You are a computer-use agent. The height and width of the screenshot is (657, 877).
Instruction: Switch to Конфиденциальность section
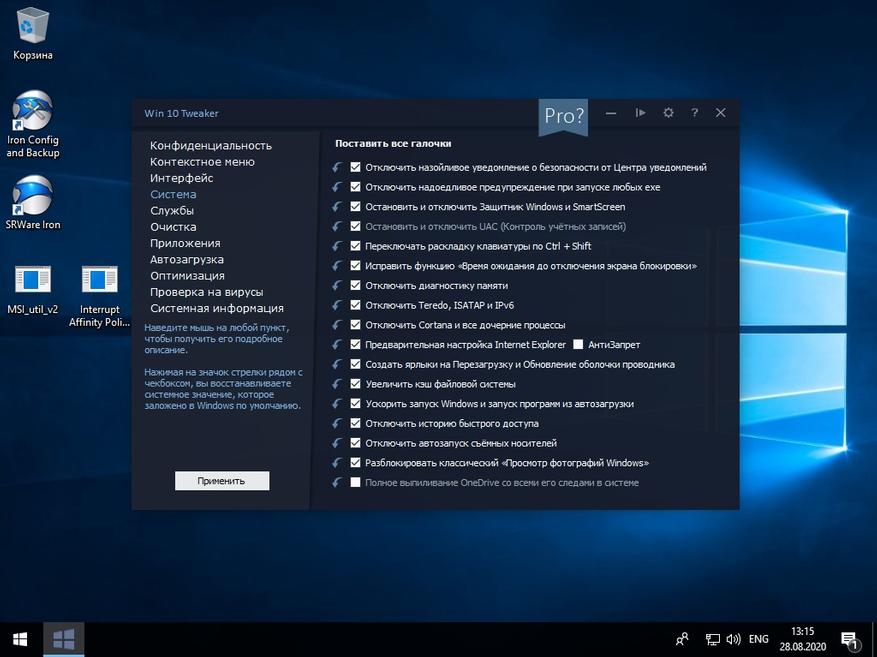tap(211, 145)
